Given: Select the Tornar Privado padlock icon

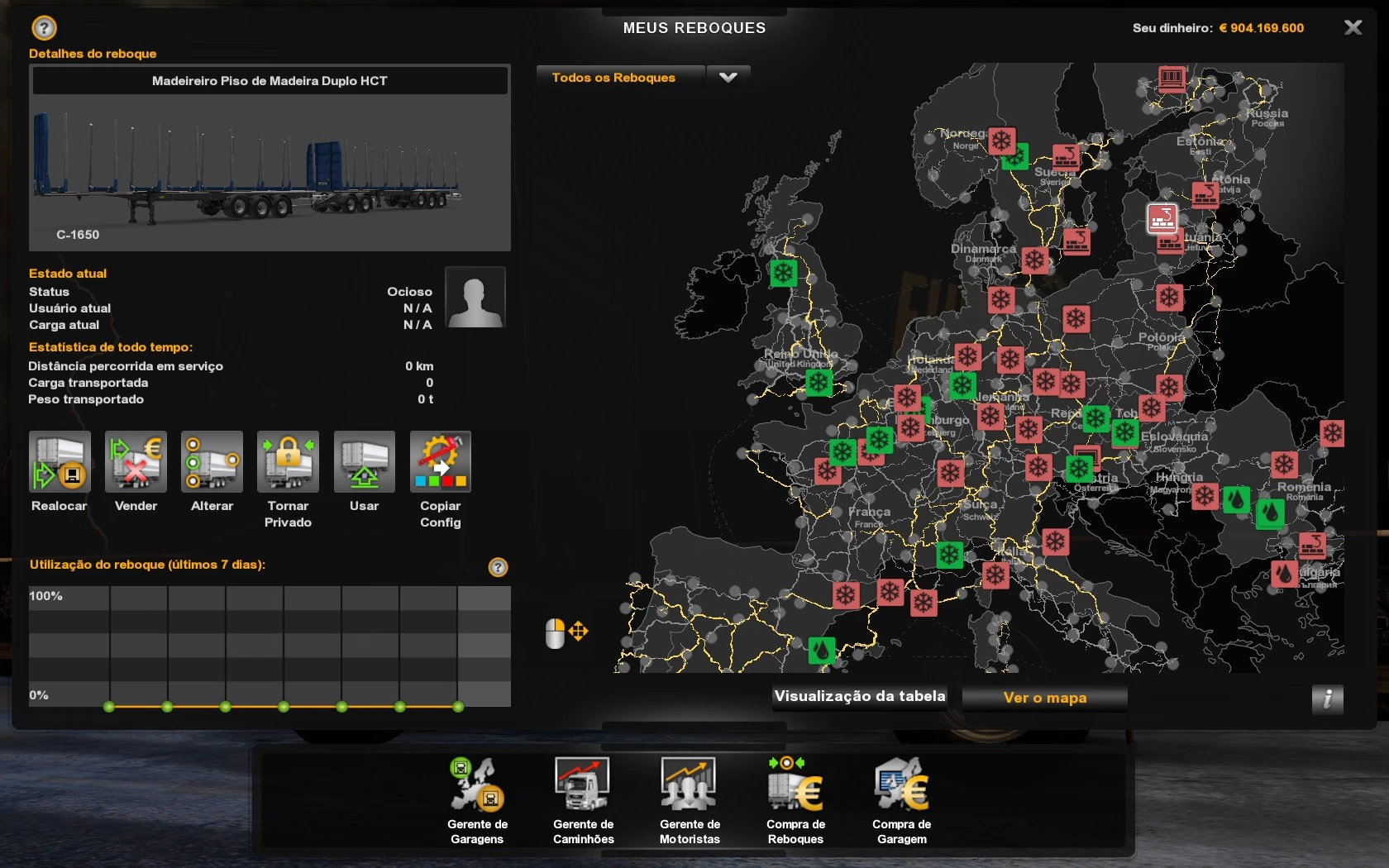Looking at the screenshot, I should click(x=288, y=462).
